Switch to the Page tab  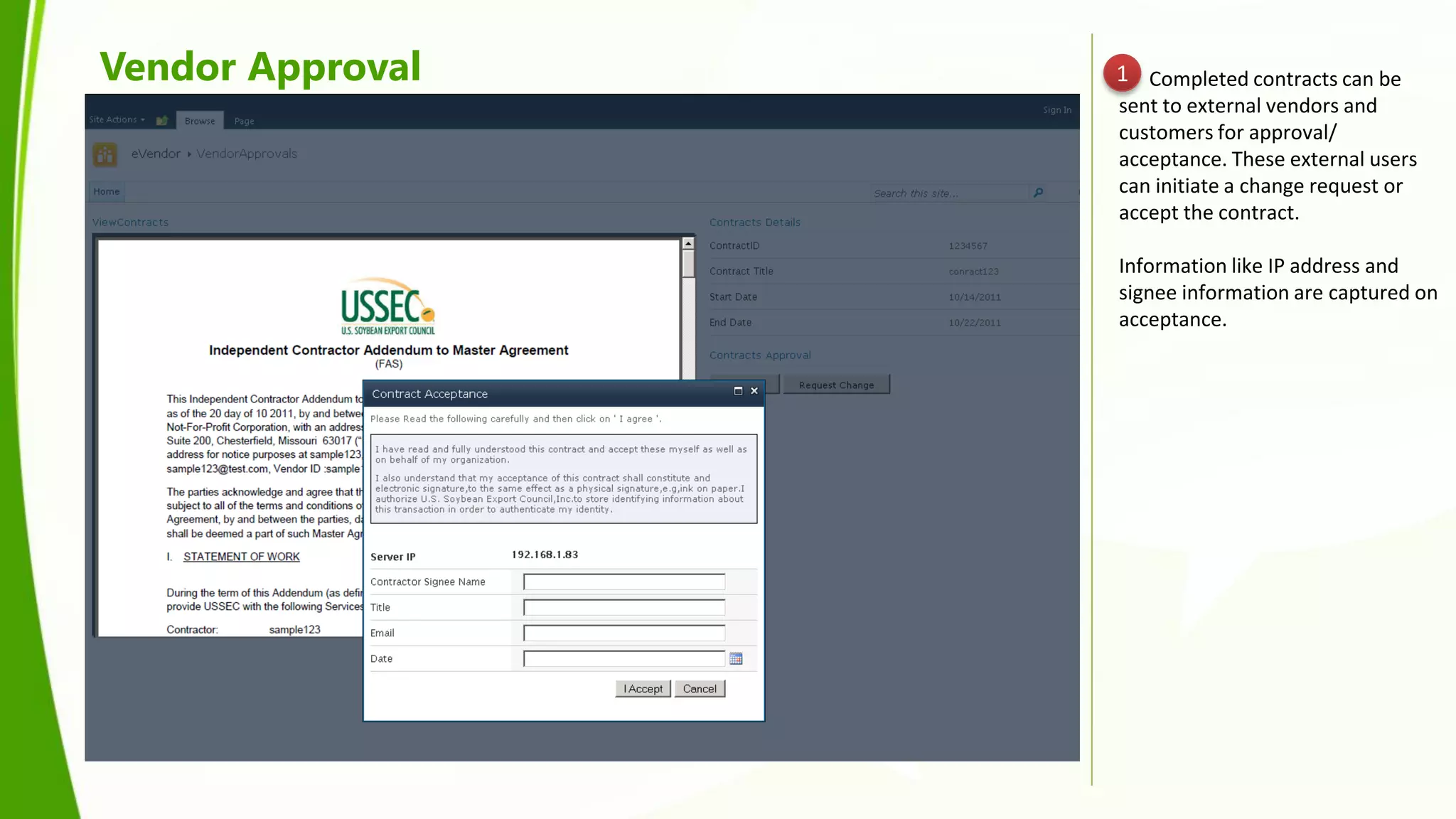point(244,121)
